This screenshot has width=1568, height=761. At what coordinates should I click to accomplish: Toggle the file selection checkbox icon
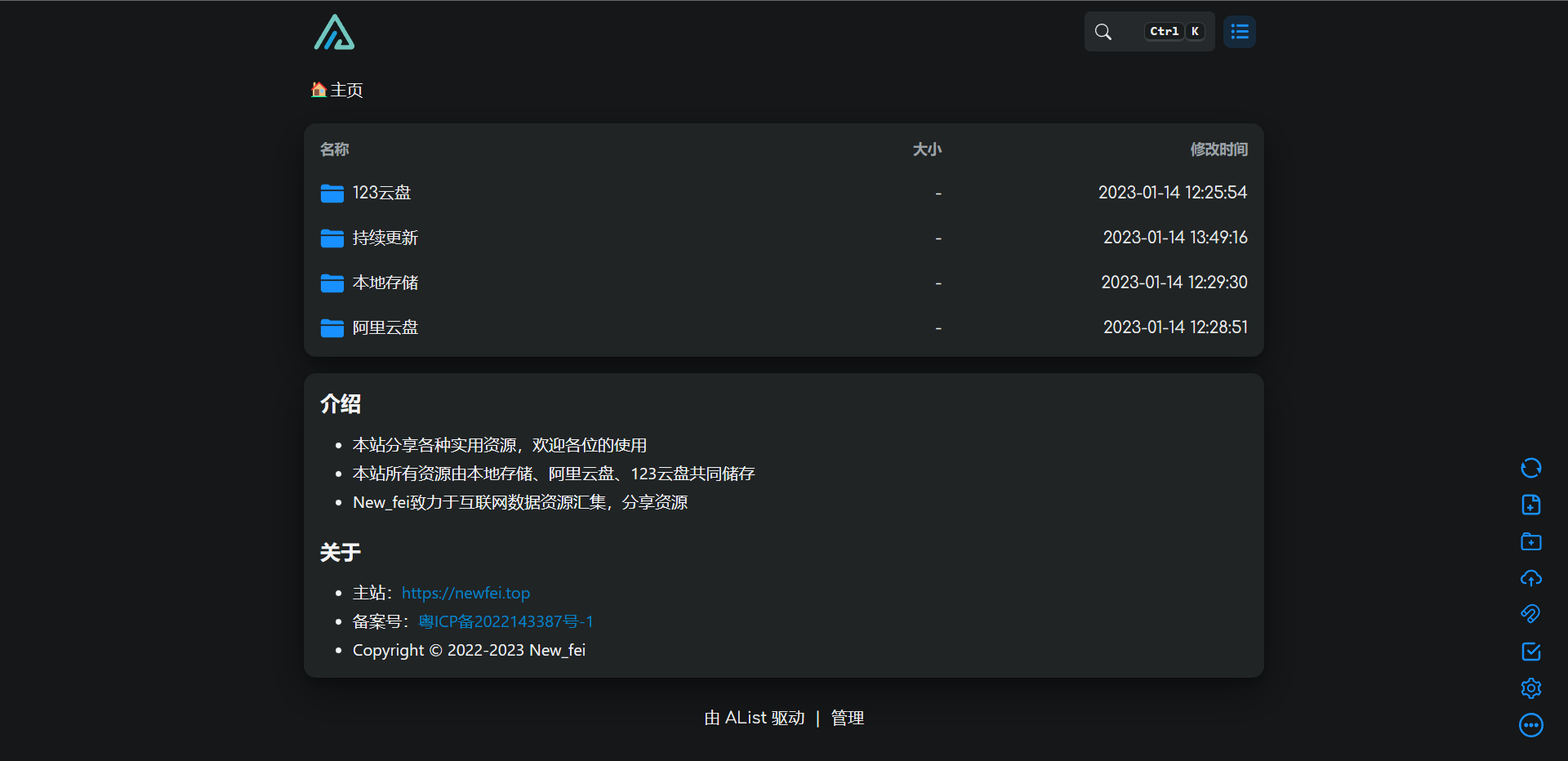point(1530,652)
